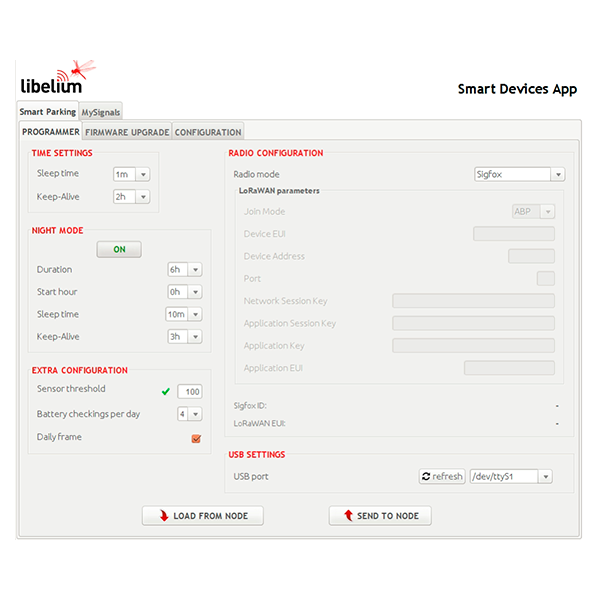Click the Application Session Key field
The height and width of the screenshot is (600, 600).
coord(473,323)
